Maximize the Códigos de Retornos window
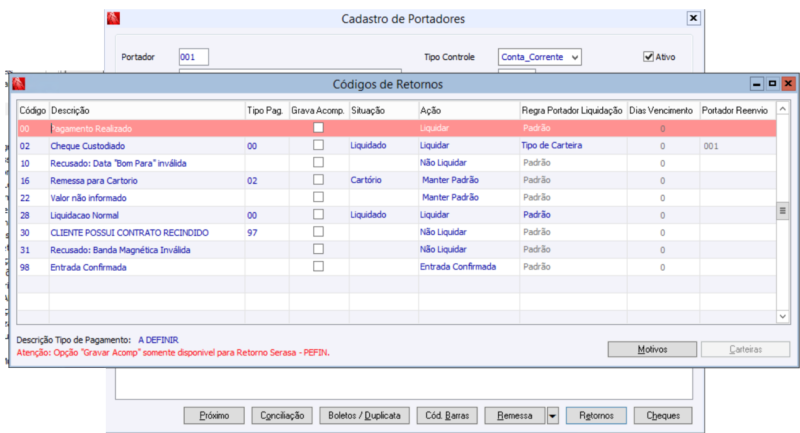Screen dimensions: 800x433 772,84
